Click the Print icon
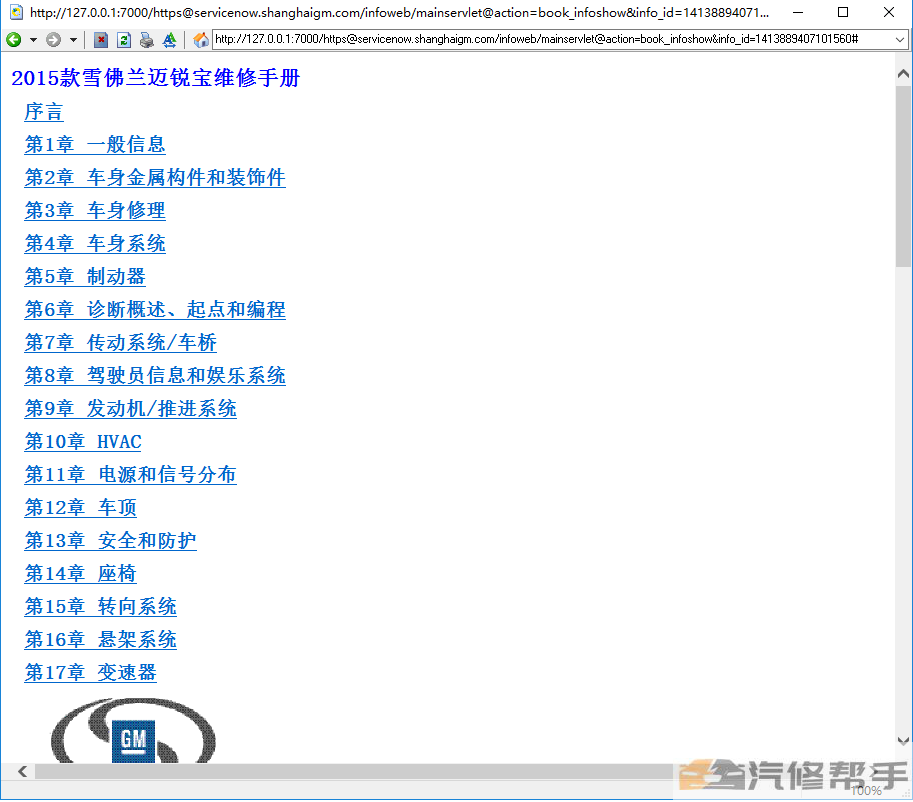913x802 pixels. pyautogui.click(x=147, y=40)
